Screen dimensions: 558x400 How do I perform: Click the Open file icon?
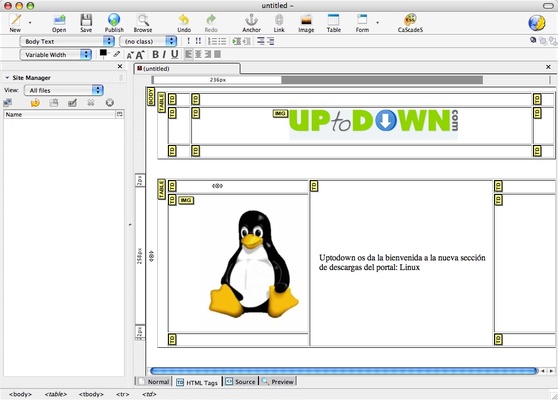tap(59, 20)
